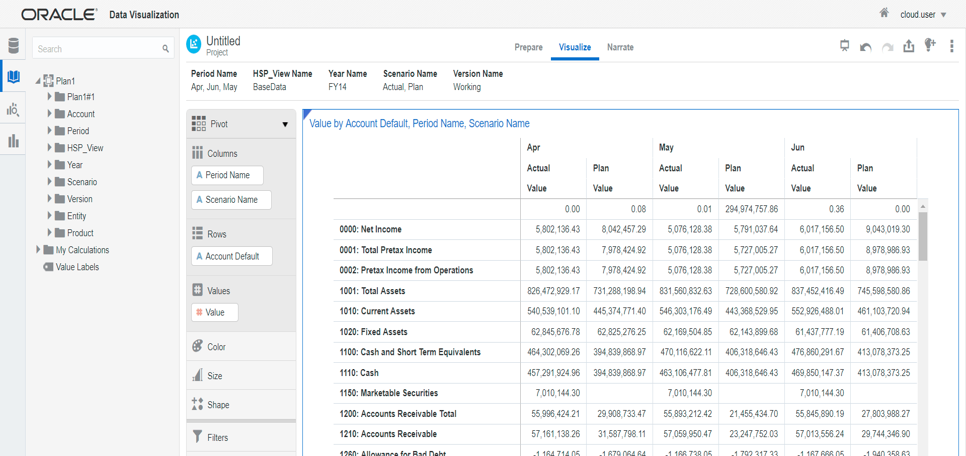This screenshot has height=456, width=966.
Task: Switch to the Narrate tab
Action: [620, 48]
